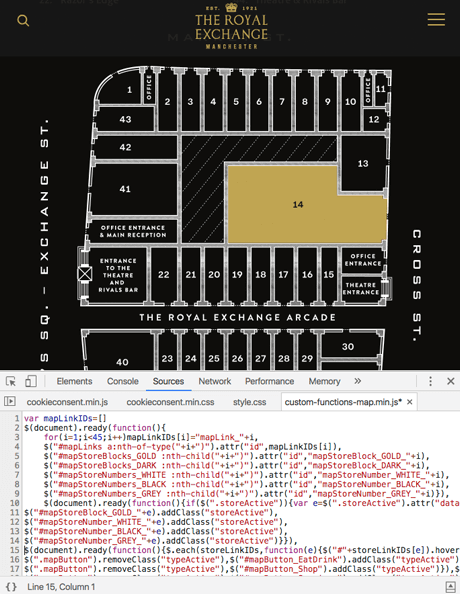Select store unit 10 on map
Viewport: 460px width, 594px height.
point(350,102)
